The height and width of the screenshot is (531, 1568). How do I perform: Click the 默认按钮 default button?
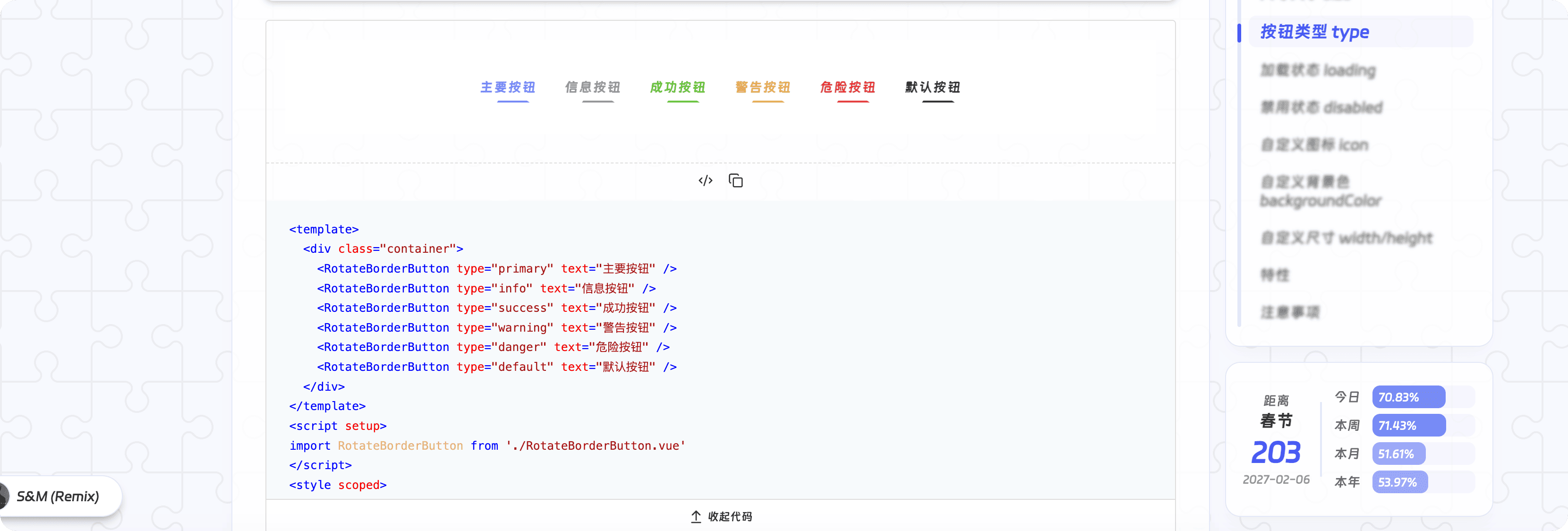pyautogui.click(x=932, y=88)
